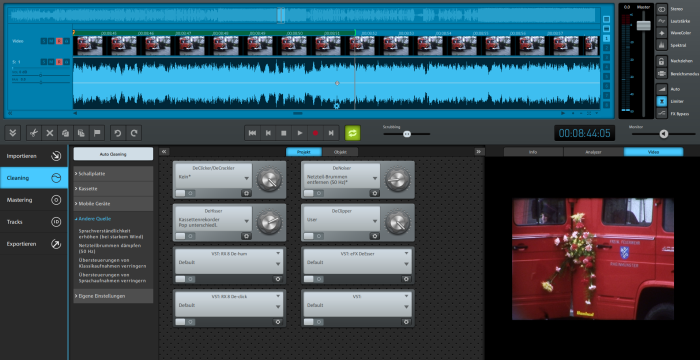Open DeNoiser settings gear
This screenshot has height=360, width=700.
[x=374, y=193]
